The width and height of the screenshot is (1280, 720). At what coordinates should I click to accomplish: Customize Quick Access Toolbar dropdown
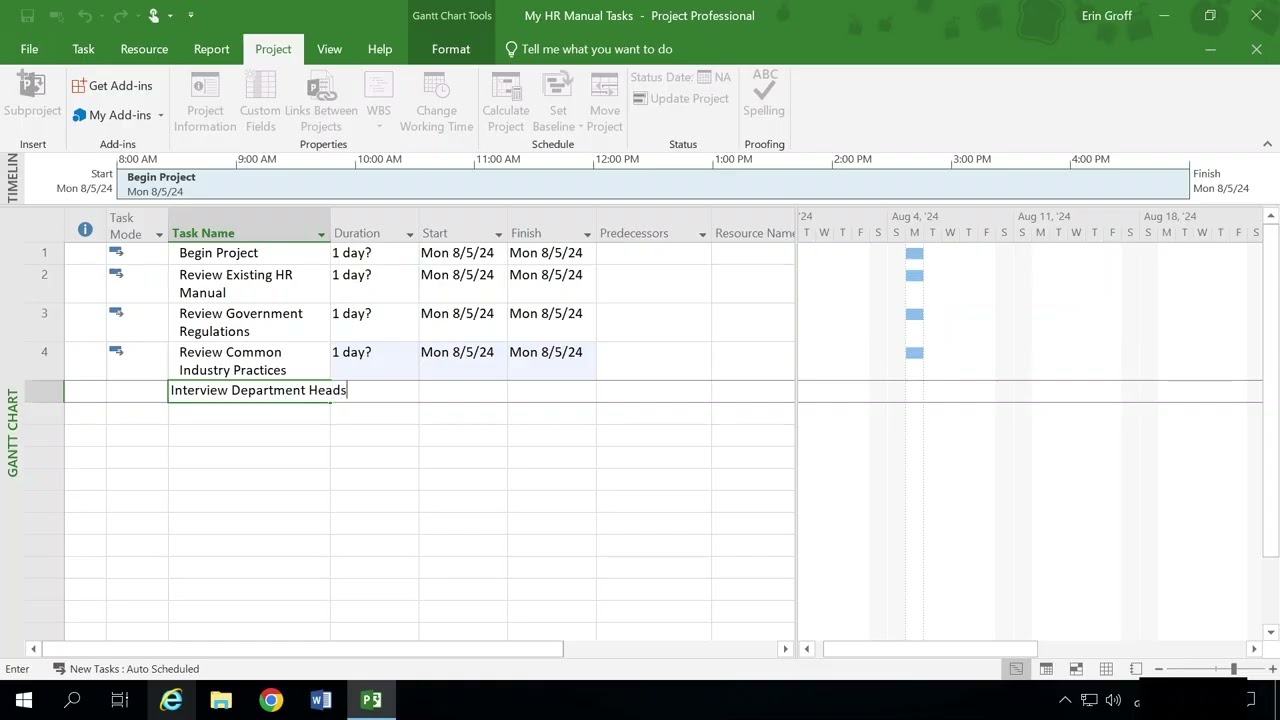point(191,16)
